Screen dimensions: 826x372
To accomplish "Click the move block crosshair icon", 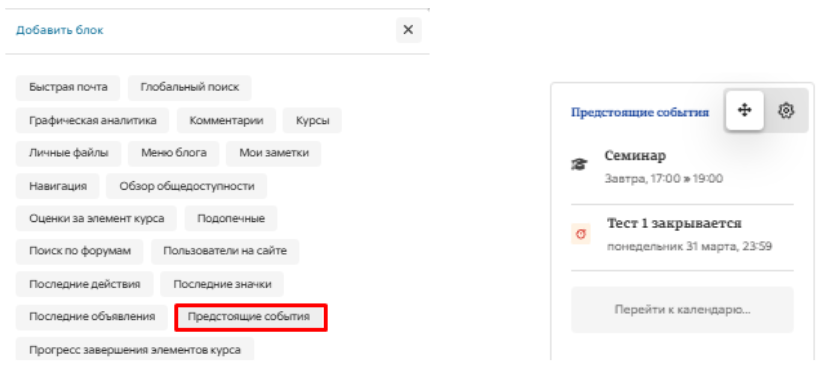I will pyautogui.click(x=744, y=110).
